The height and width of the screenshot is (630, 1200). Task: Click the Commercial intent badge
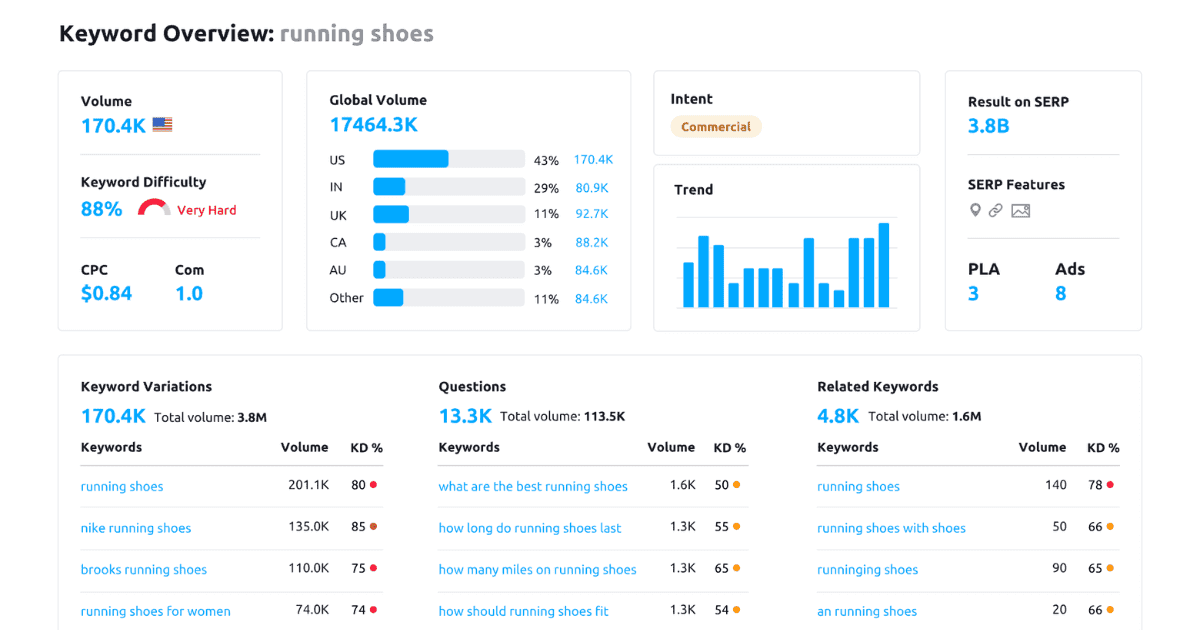point(716,127)
